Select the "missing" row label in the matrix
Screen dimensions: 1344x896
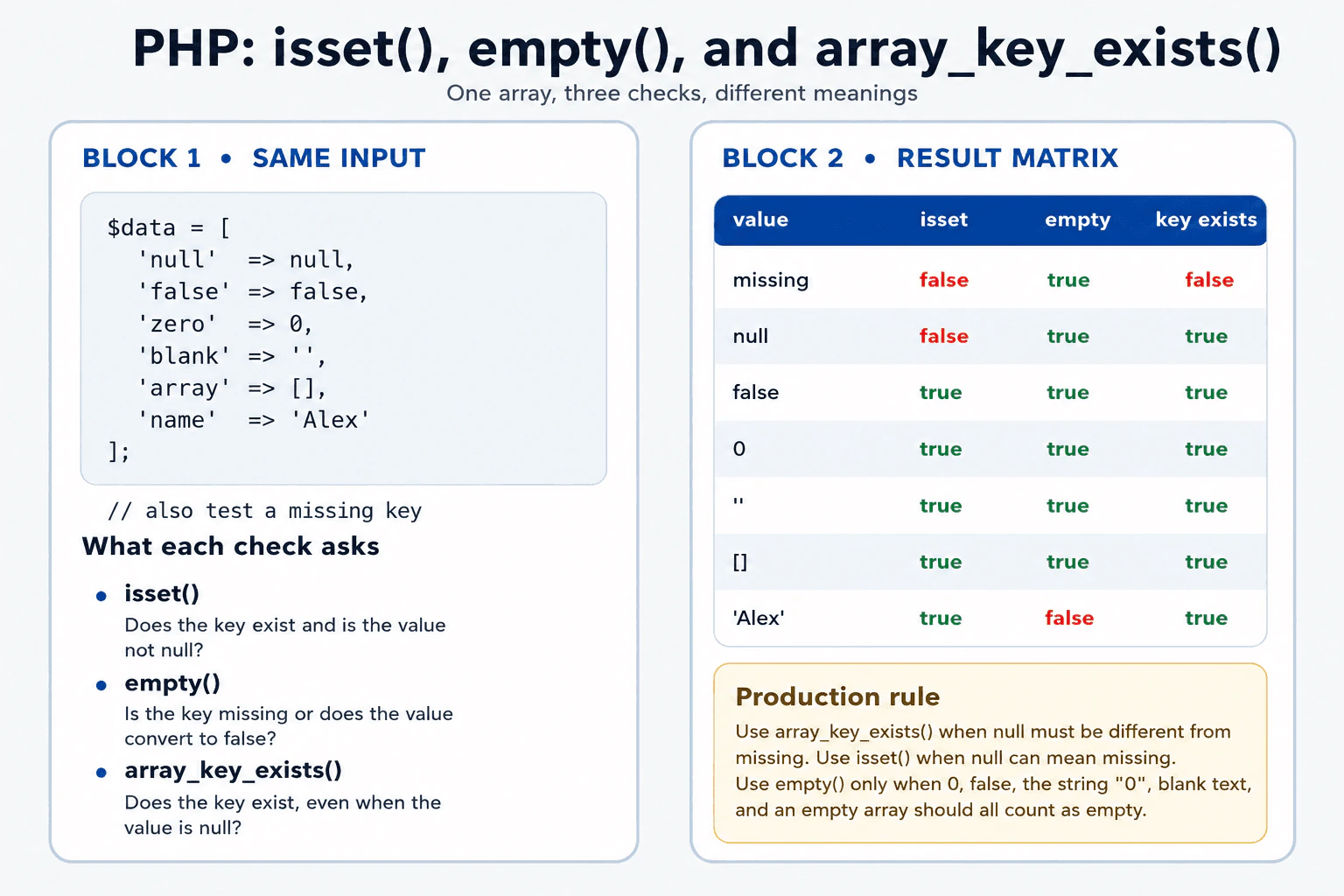pyautogui.click(x=771, y=281)
